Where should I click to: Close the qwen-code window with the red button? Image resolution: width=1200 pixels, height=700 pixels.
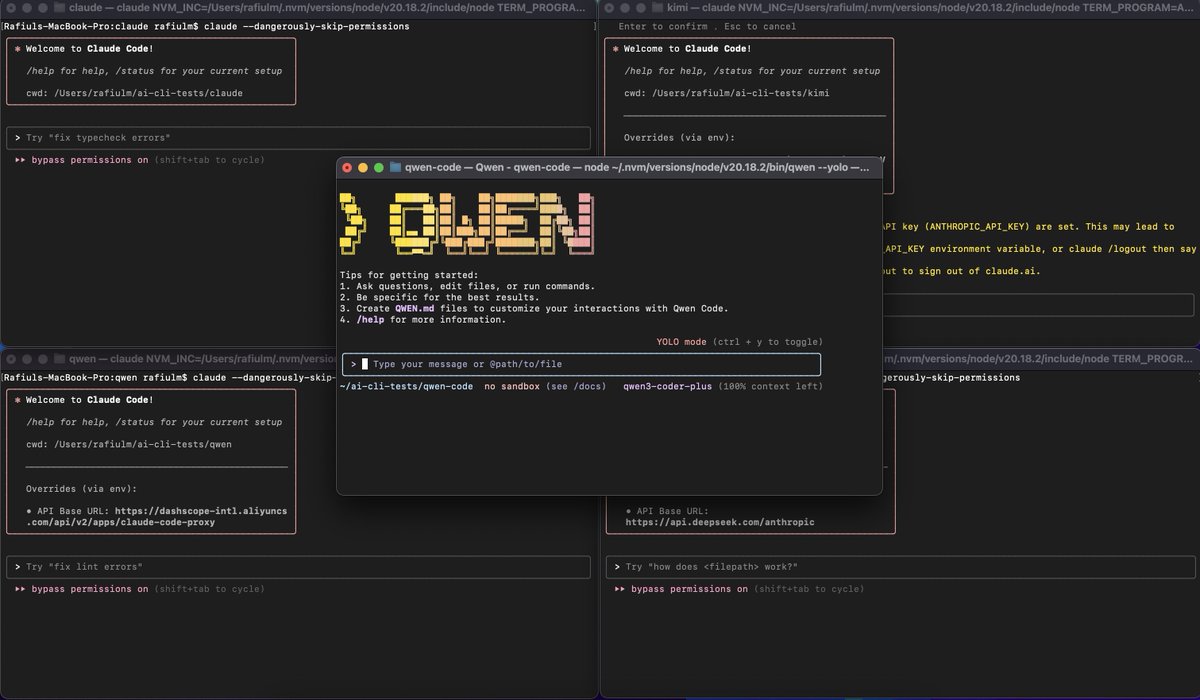(x=347, y=167)
